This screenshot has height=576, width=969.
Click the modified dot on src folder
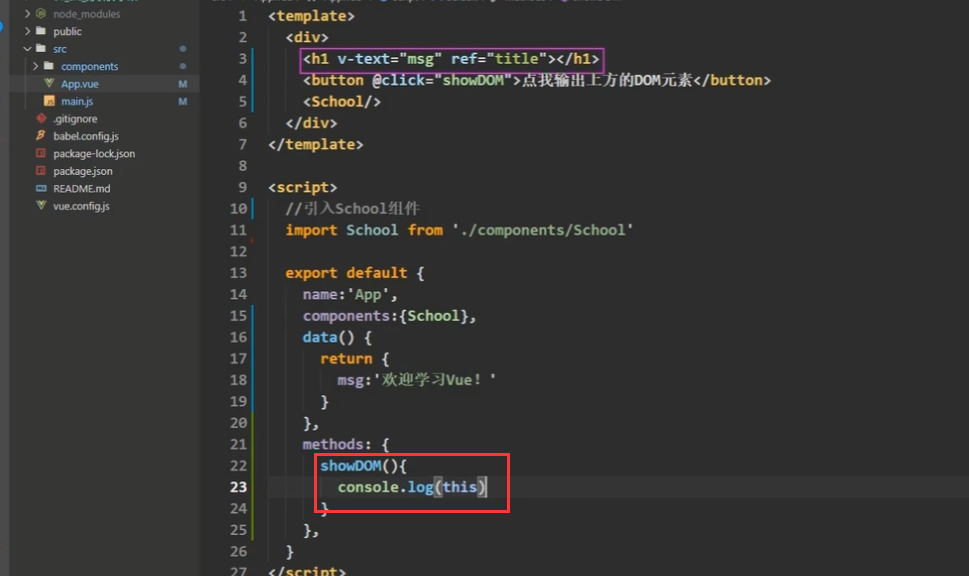(182, 48)
